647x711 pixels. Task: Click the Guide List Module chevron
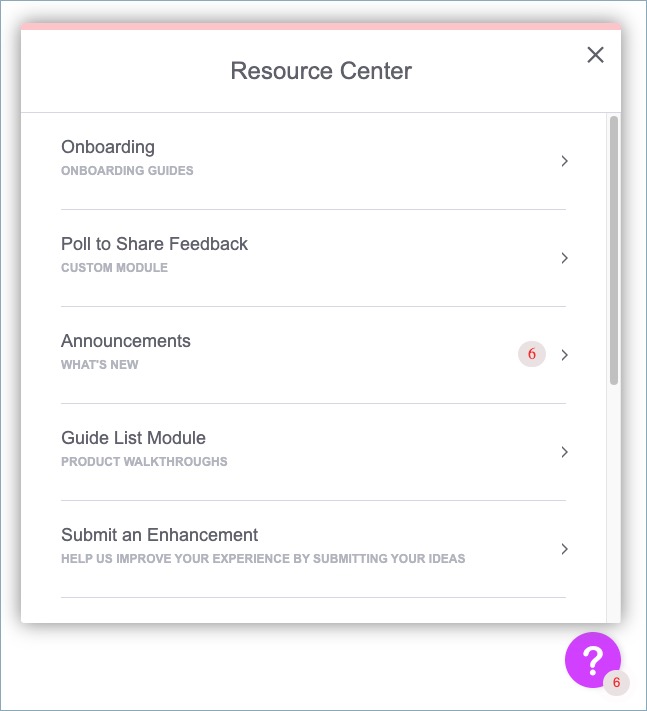pyautogui.click(x=564, y=452)
